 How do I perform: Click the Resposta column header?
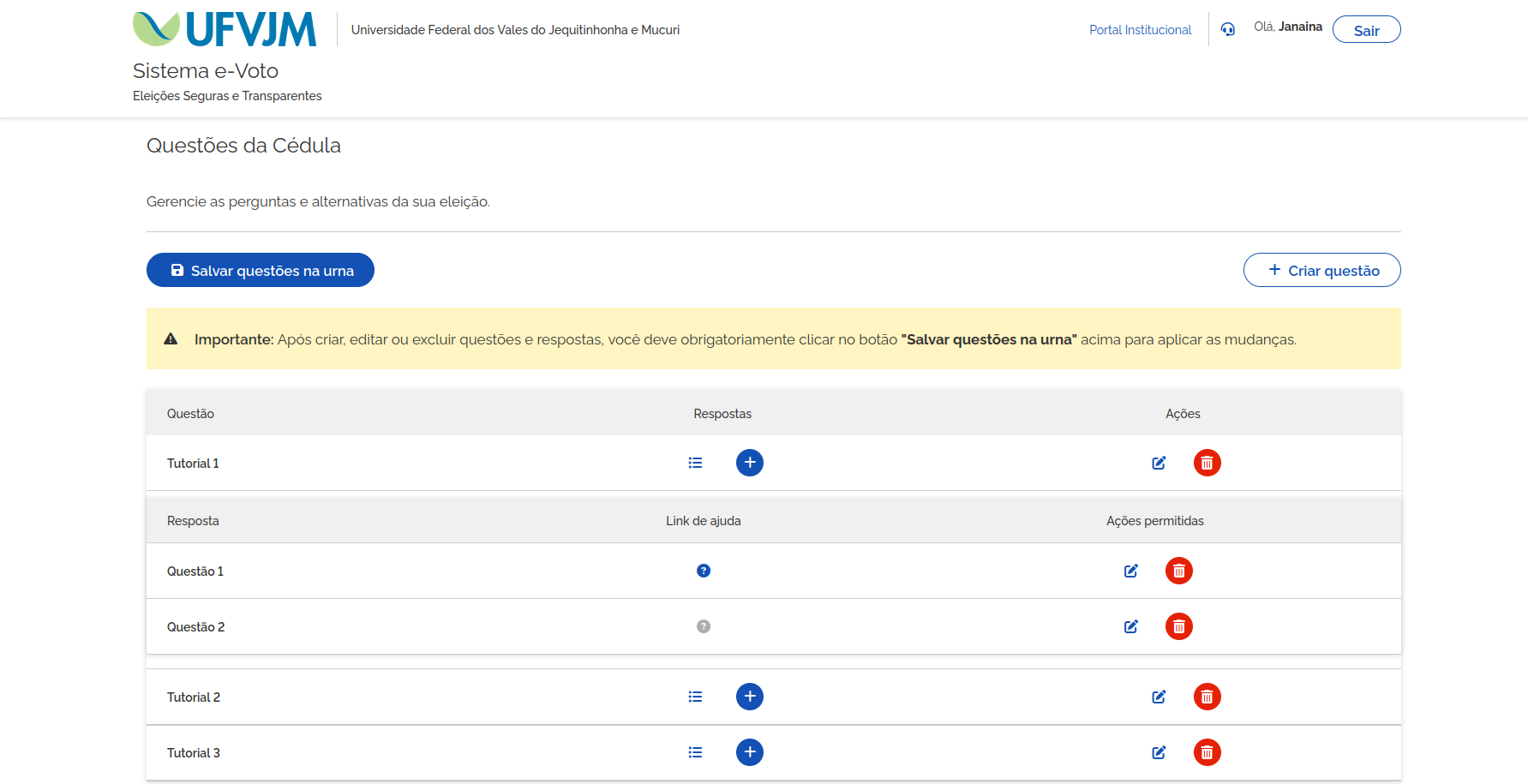click(193, 521)
